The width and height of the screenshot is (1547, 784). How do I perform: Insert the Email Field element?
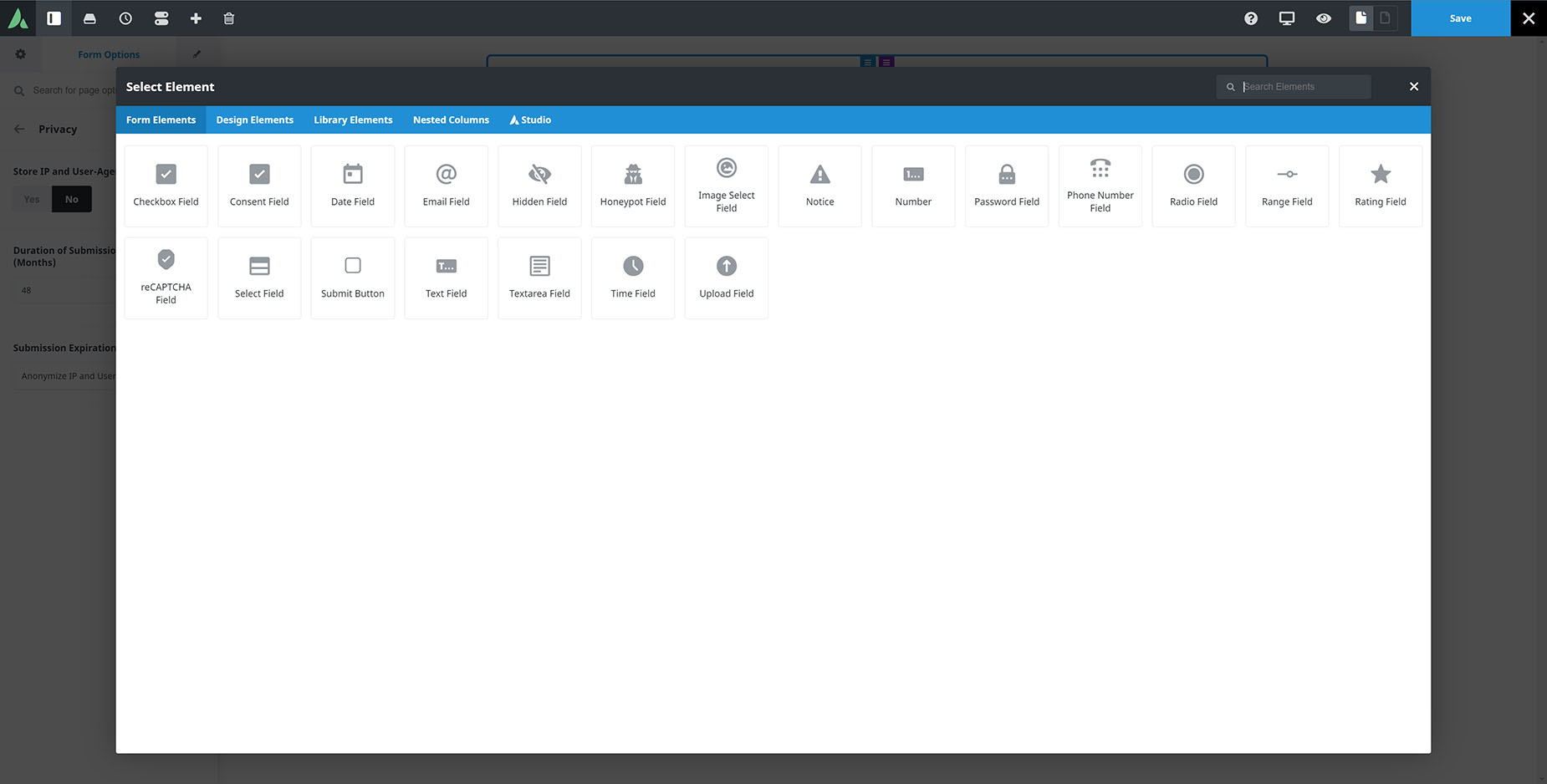[447, 186]
